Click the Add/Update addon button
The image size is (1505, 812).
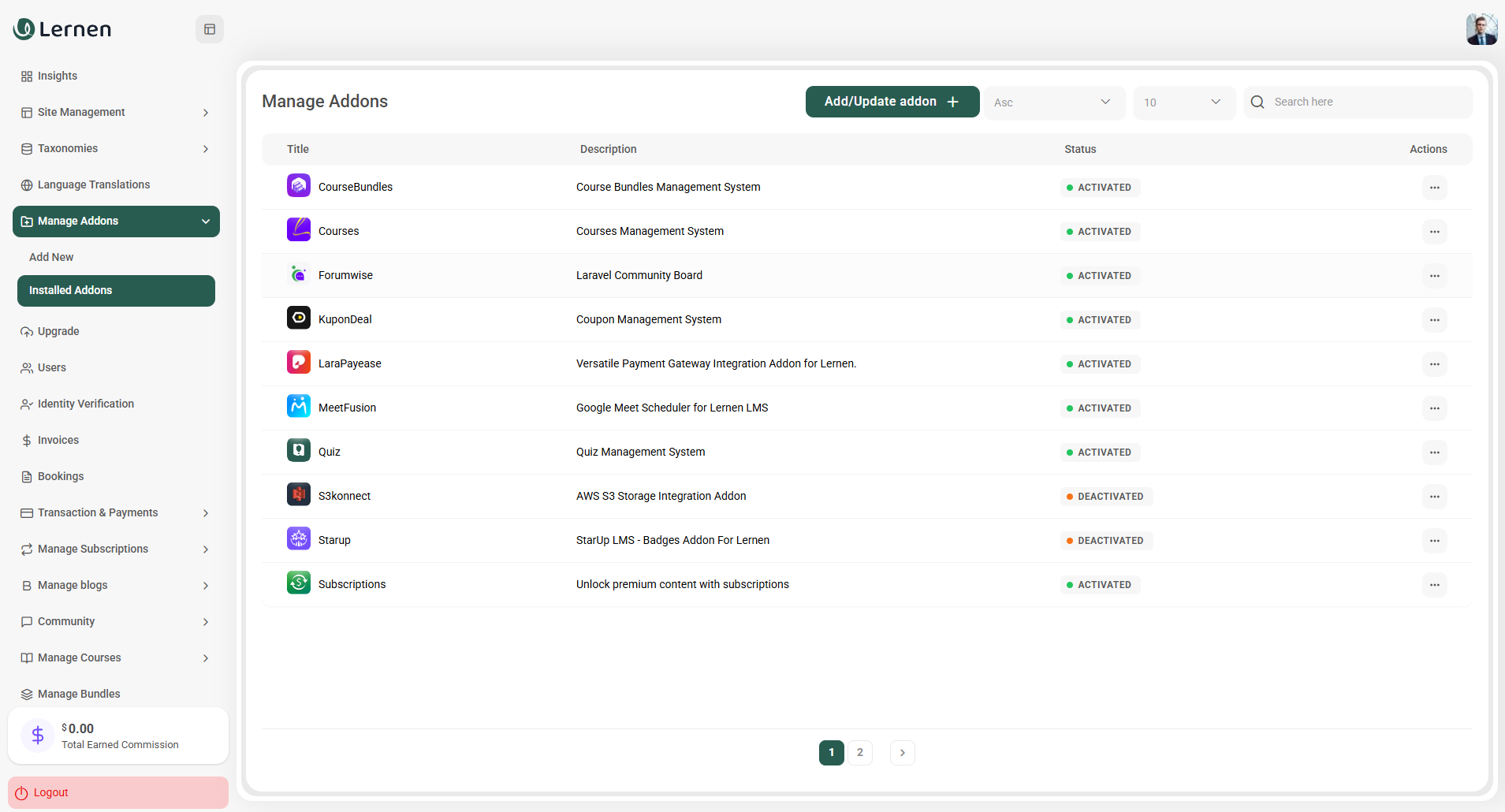coord(891,101)
